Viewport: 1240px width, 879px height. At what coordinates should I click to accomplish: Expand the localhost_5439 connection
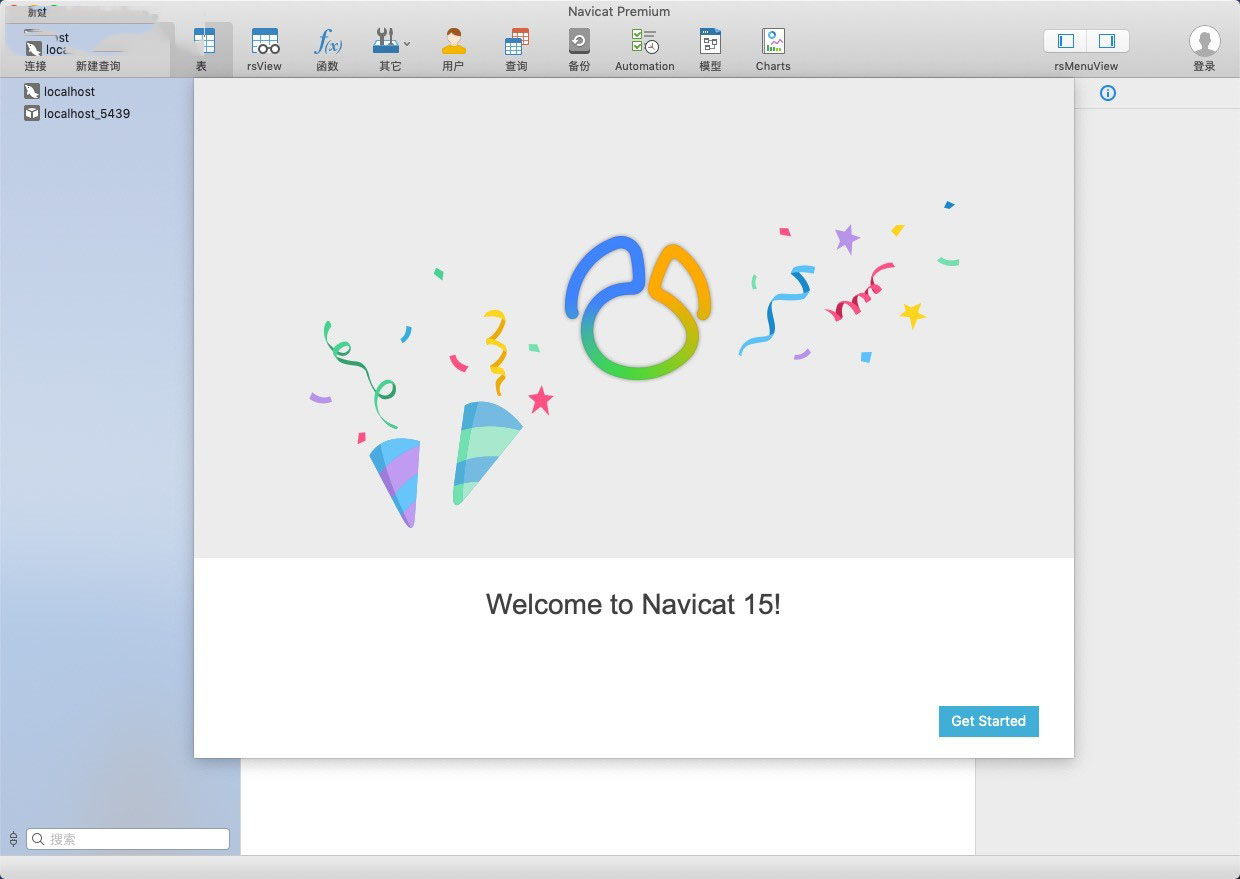pos(85,113)
